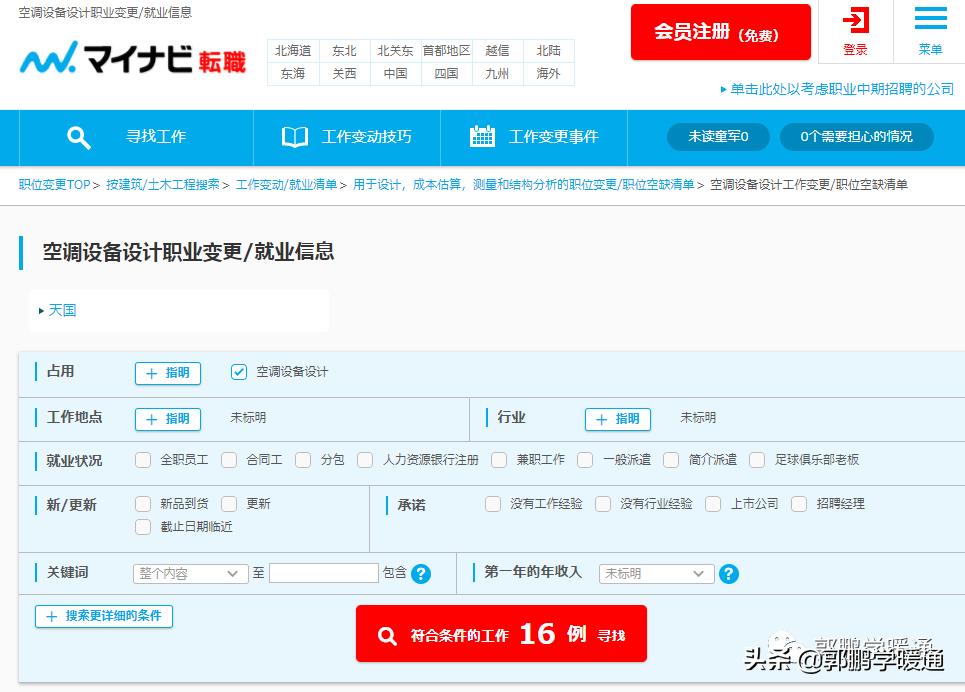Screen dimensions: 965x692
Task: Open the 天国 link
Action: [x=62, y=310]
